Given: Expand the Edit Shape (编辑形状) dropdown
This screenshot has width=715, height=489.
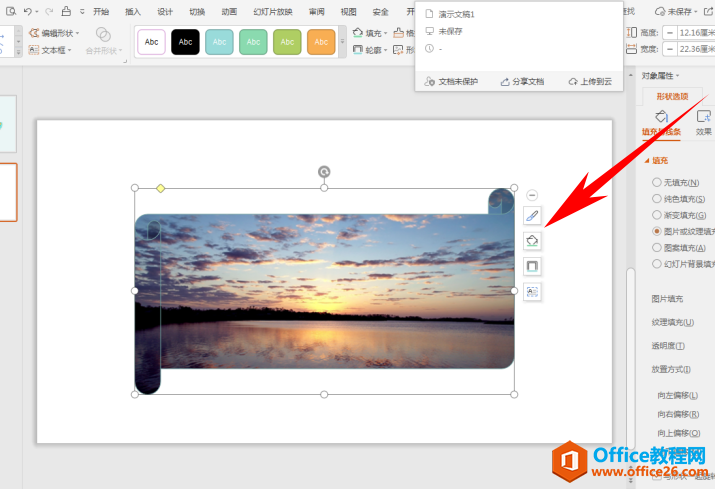Looking at the screenshot, I should click(x=57, y=33).
